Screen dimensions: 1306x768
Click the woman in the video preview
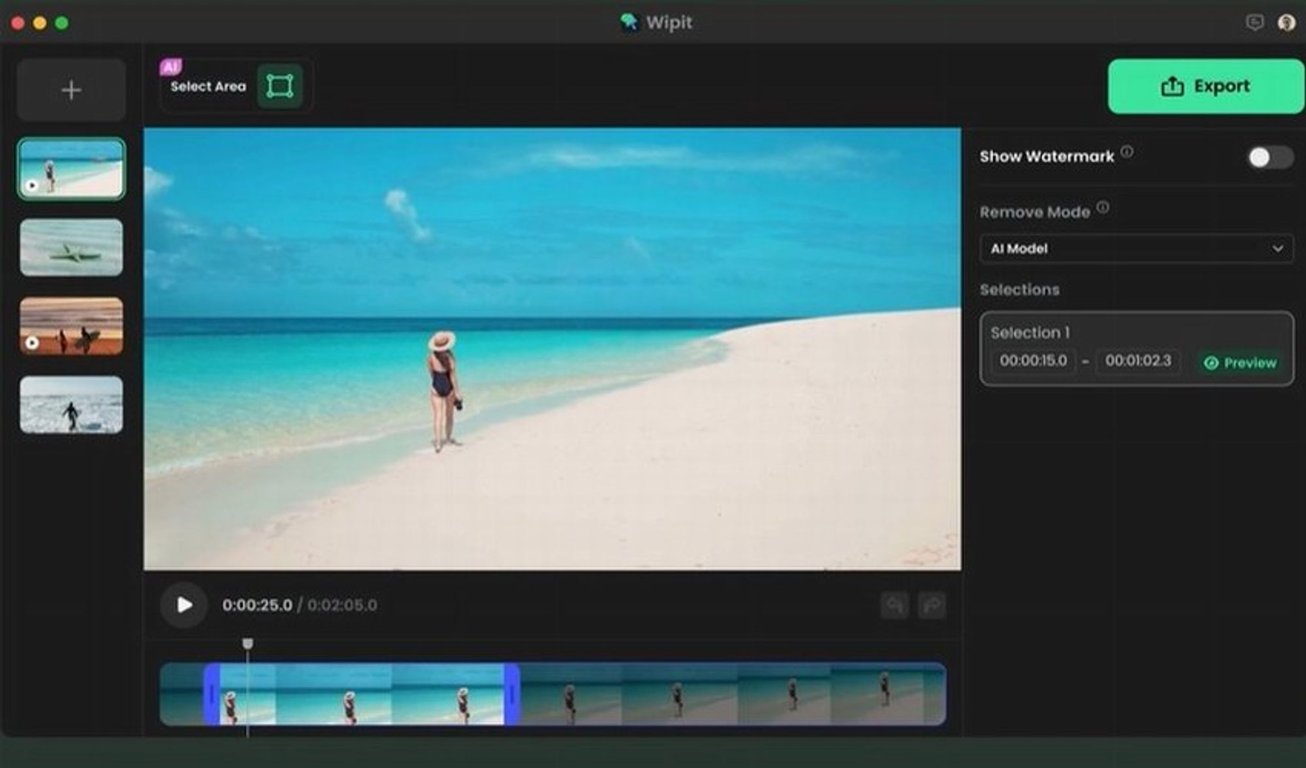[x=443, y=391]
